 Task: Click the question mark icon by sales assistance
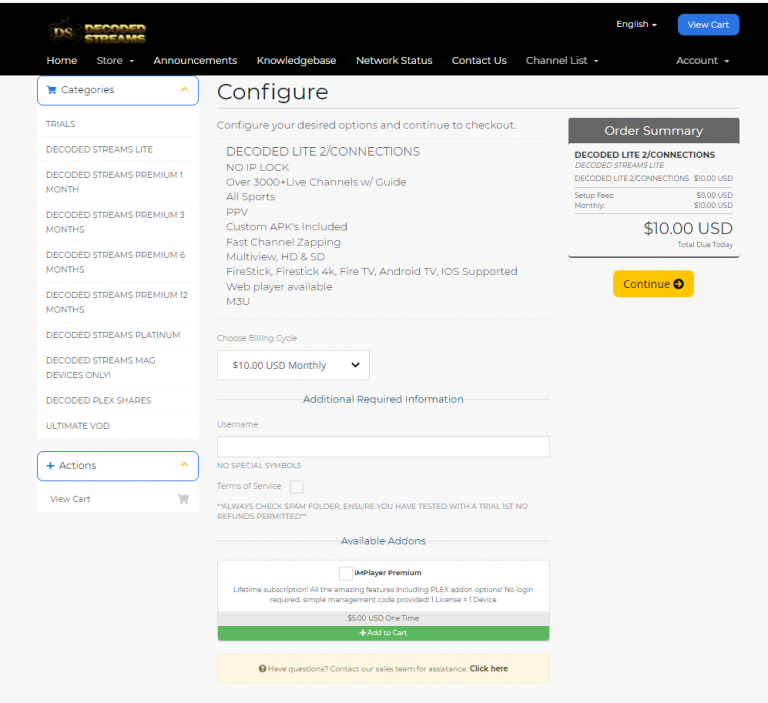click(x=263, y=669)
